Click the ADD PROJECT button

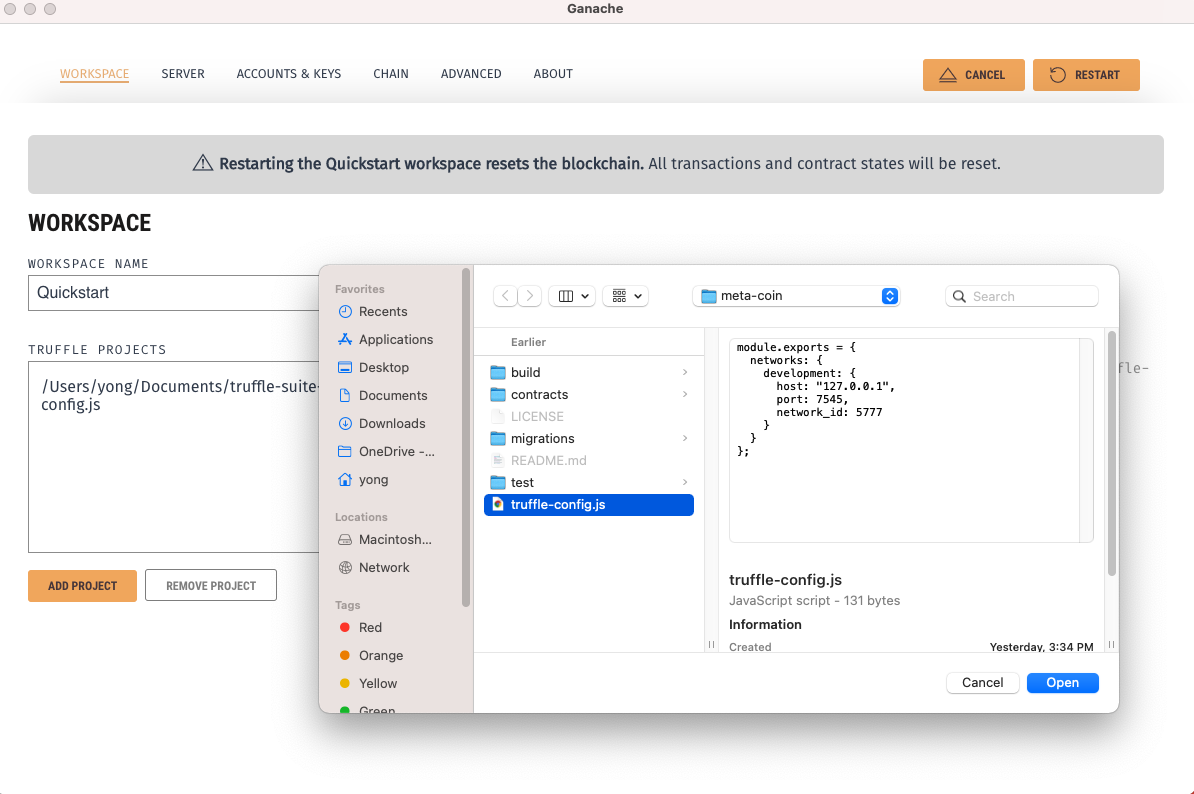[82, 586]
